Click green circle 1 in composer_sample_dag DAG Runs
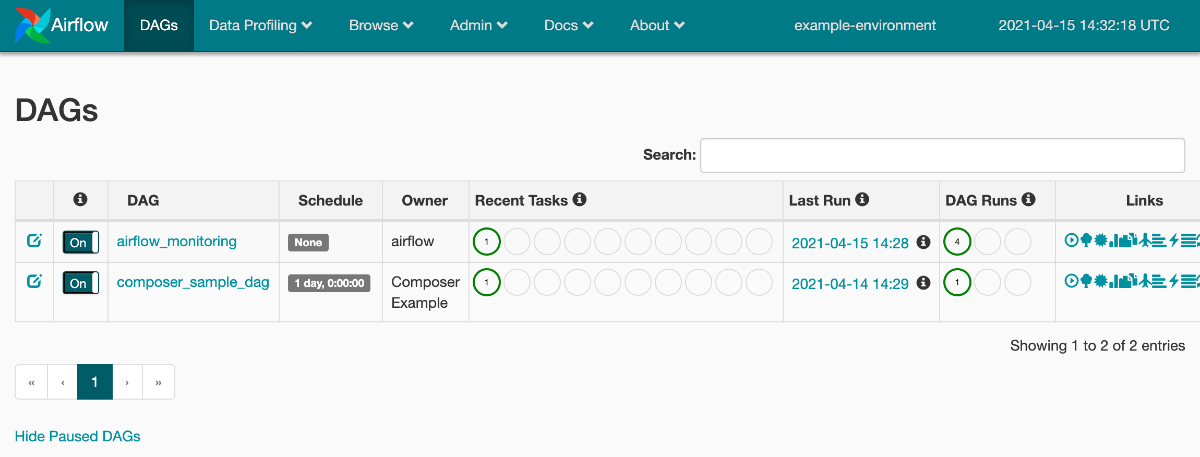This screenshot has width=1200, height=457. [x=957, y=282]
